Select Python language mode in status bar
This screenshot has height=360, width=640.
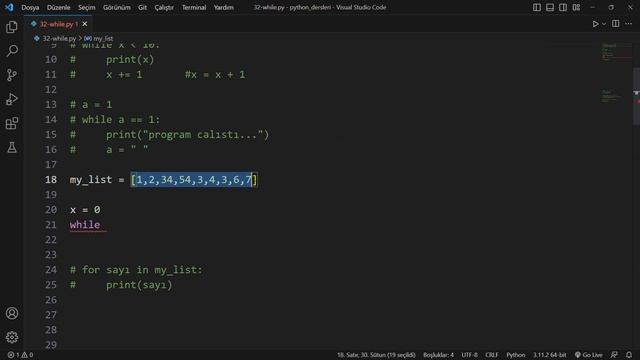[x=516, y=355]
